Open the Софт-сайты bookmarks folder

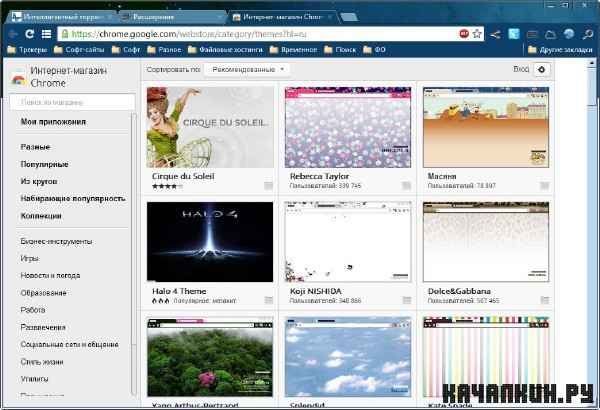79,50
